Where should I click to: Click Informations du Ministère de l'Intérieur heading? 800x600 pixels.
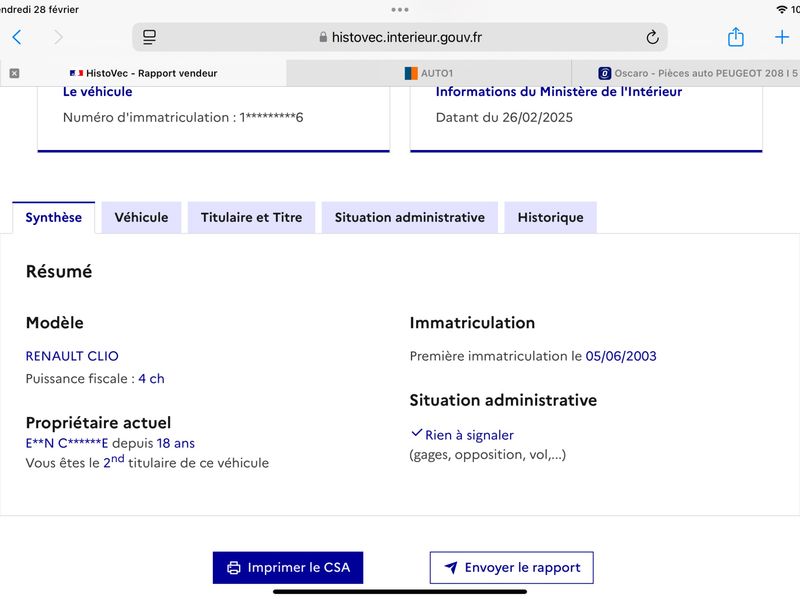pyautogui.click(x=559, y=92)
